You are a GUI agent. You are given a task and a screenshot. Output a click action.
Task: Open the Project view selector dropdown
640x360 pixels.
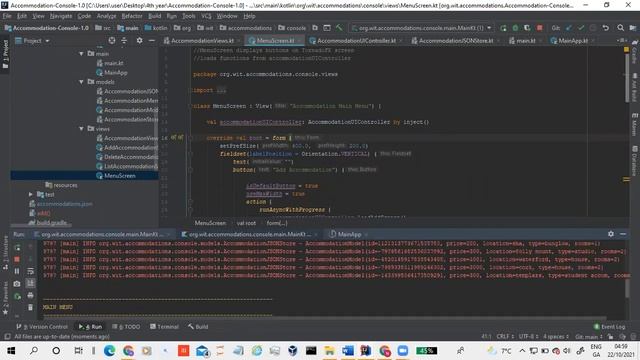click(x=32, y=40)
